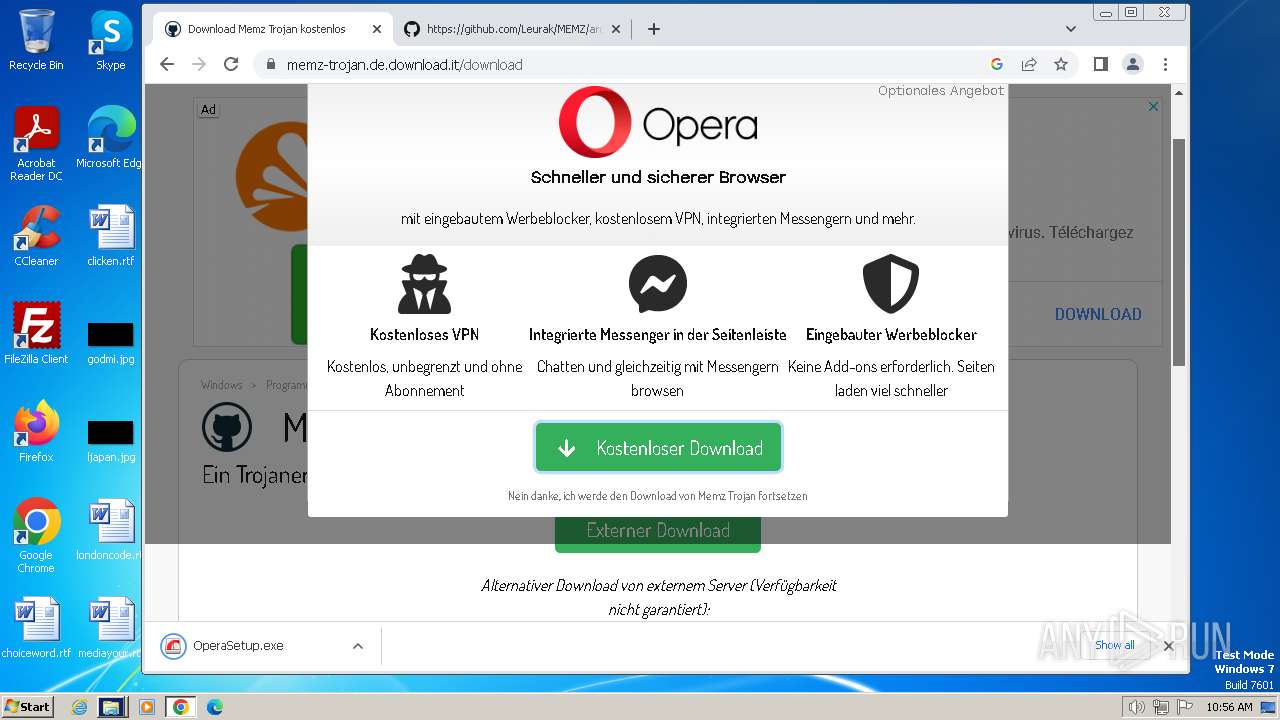Click the network tray icon
Image resolution: width=1280 pixels, height=720 pixels.
pyautogui.click(x=1161, y=707)
